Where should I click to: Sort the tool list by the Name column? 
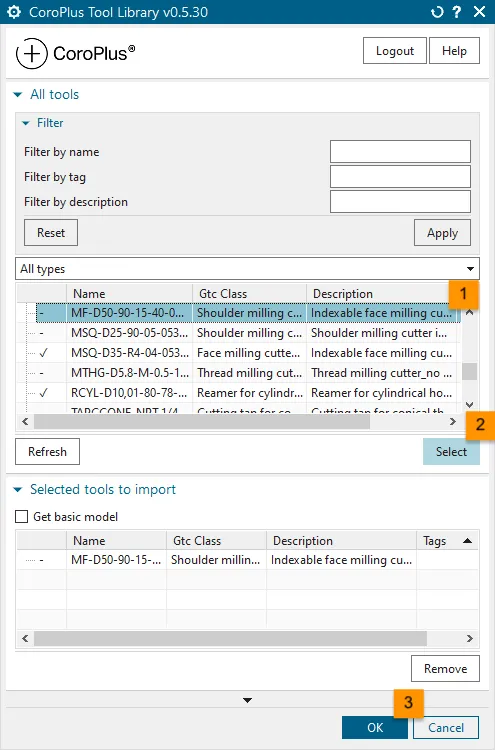click(129, 294)
